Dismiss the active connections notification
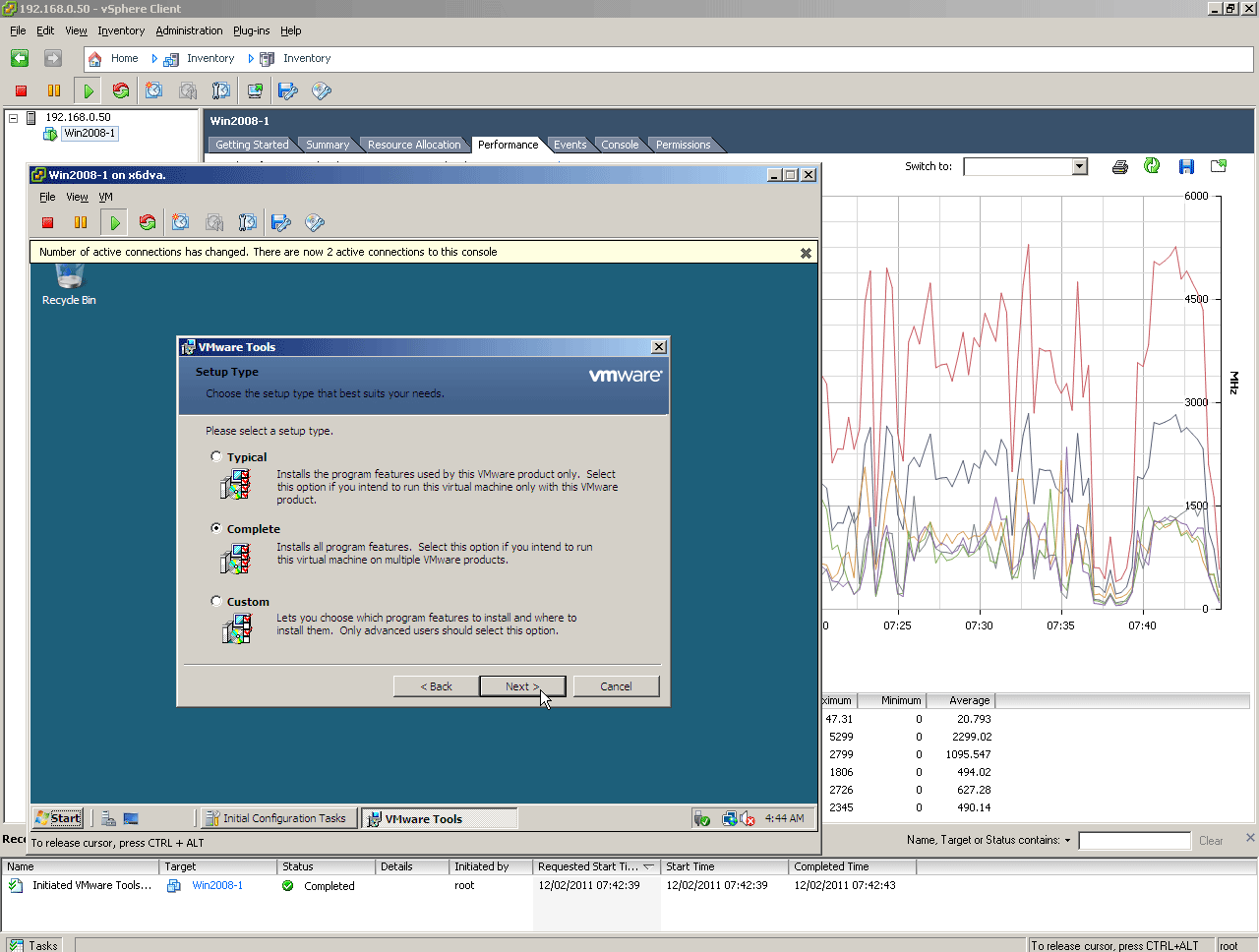The width and height of the screenshot is (1259, 952). click(806, 253)
